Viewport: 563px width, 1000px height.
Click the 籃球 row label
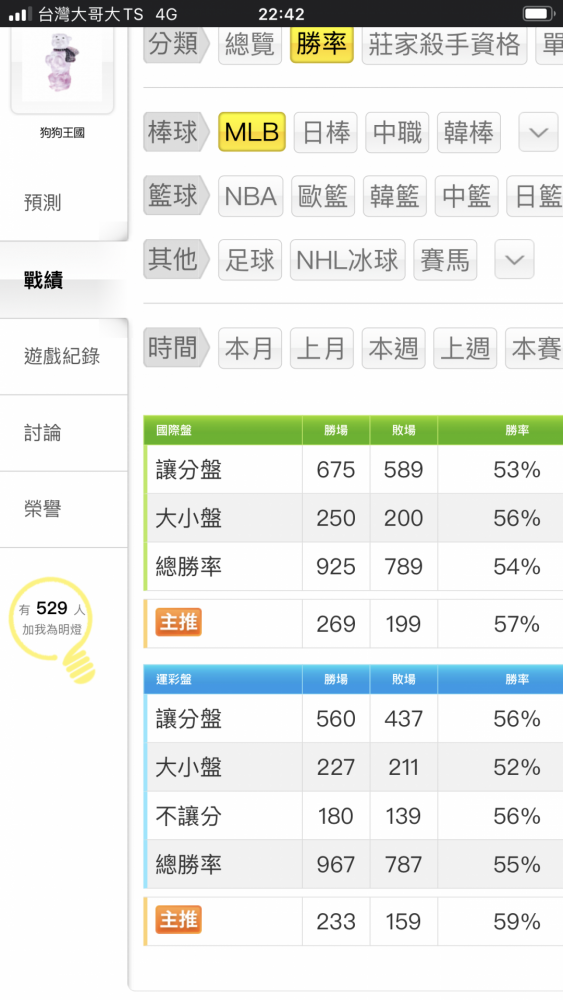tap(177, 196)
